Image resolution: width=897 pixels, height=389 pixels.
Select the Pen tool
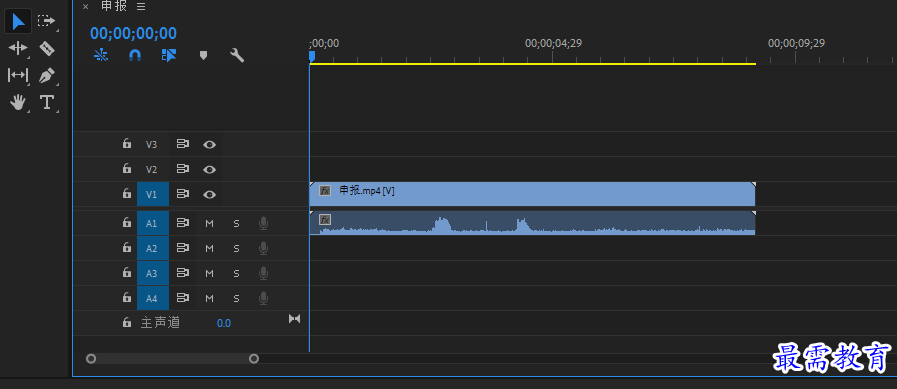point(46,76)
